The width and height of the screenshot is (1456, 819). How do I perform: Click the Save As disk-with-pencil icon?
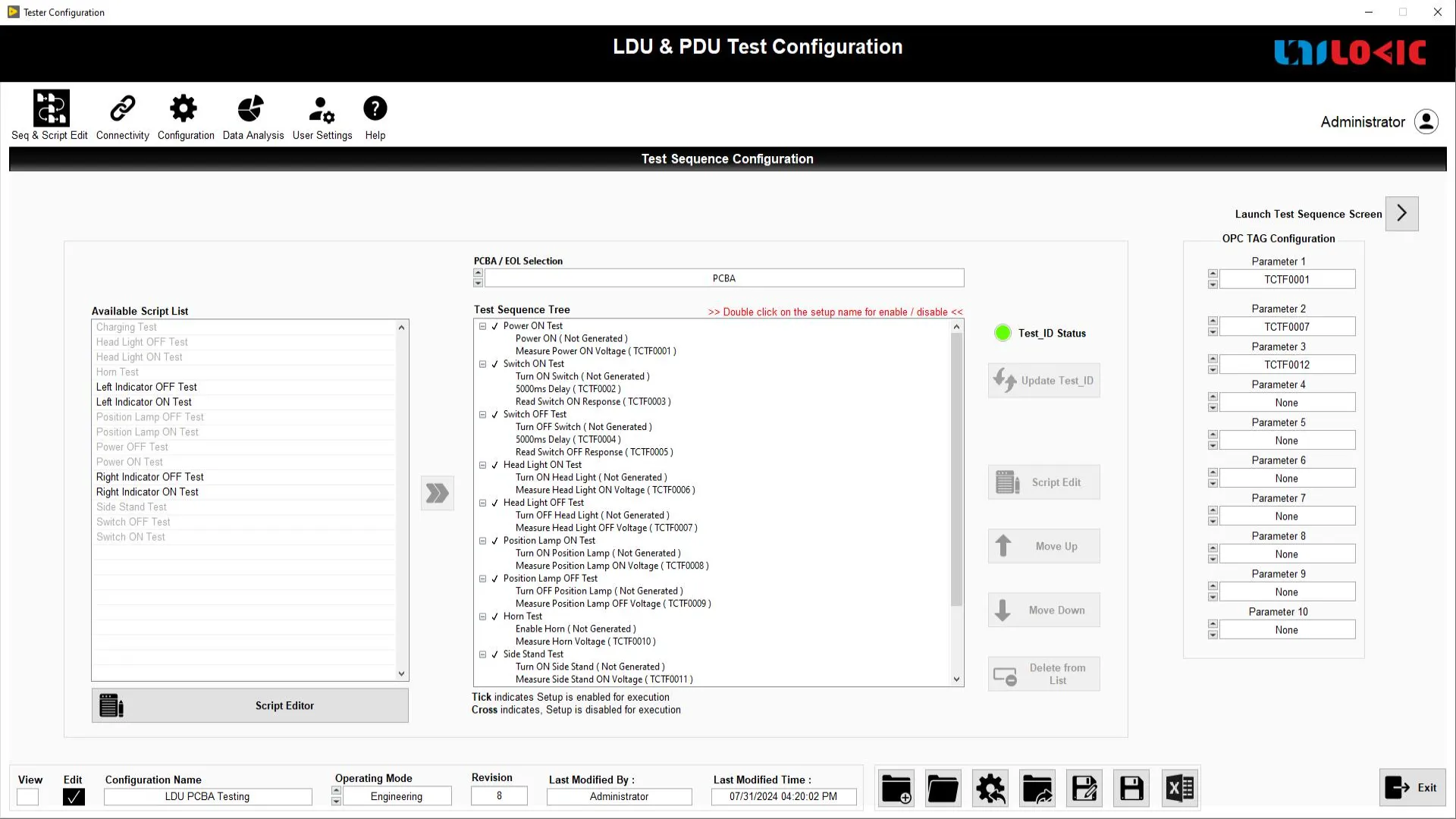[x=1084, y=789]
